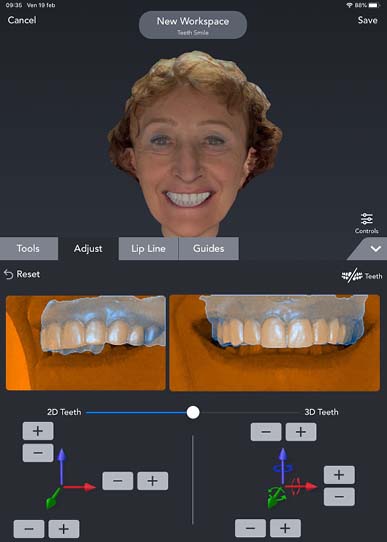This screenshot has height=542, width=387.
Task: Click minus below green rotation arrow
Action: tap(251, 528)
